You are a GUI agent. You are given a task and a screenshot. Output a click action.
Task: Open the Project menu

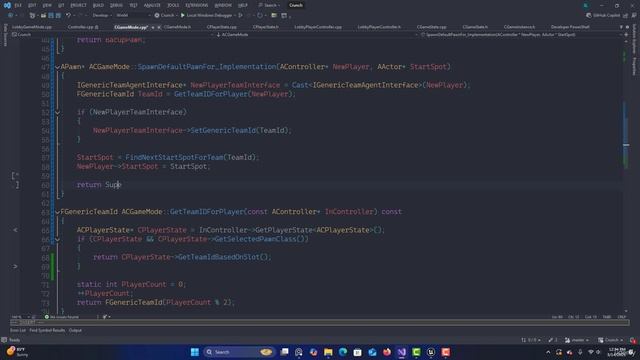(x=78, y=5)
